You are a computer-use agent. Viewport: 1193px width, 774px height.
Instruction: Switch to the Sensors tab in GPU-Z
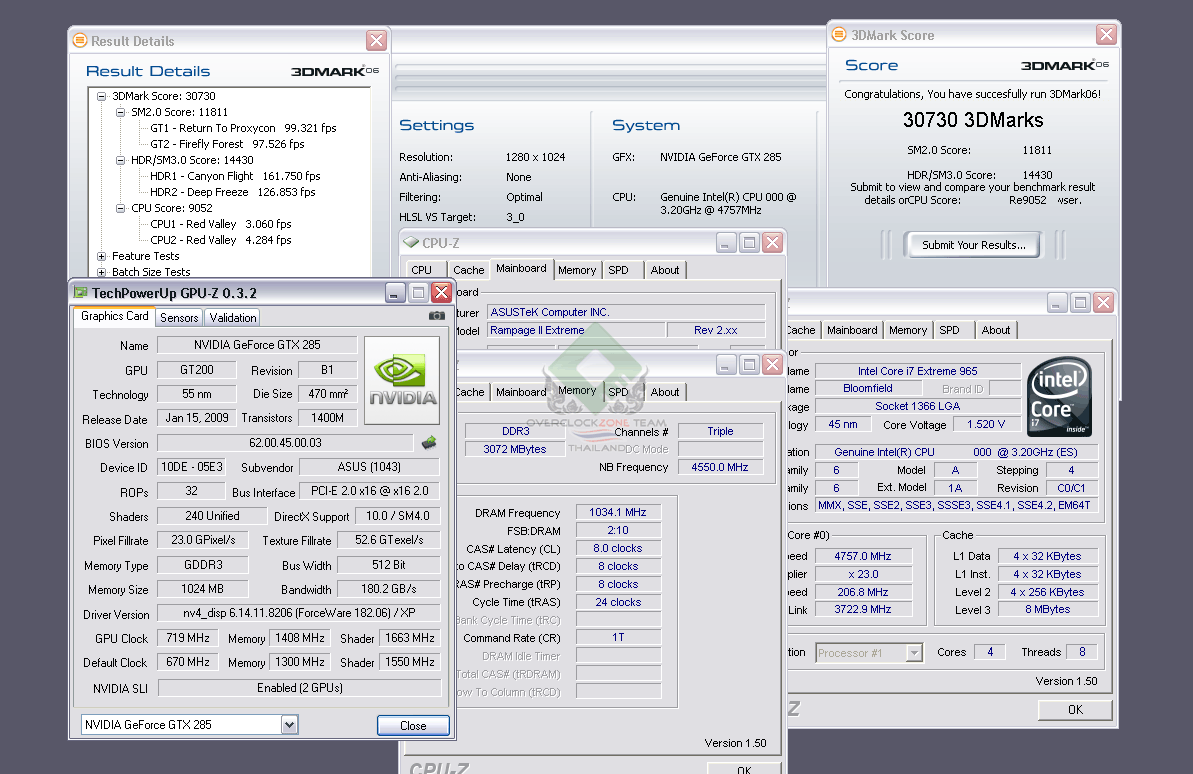179,317
